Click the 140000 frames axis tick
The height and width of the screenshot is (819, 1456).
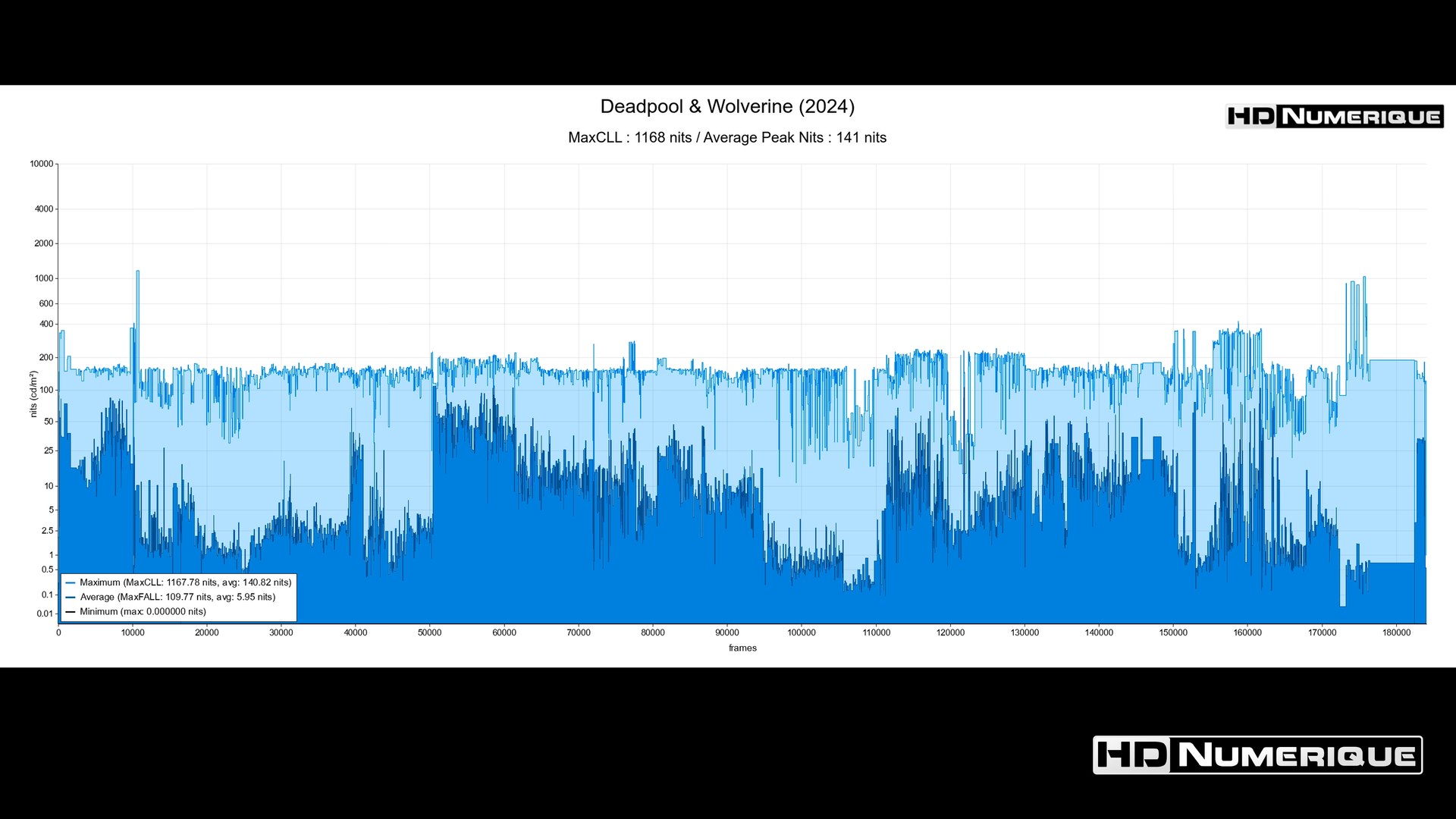coord(1100,632)
